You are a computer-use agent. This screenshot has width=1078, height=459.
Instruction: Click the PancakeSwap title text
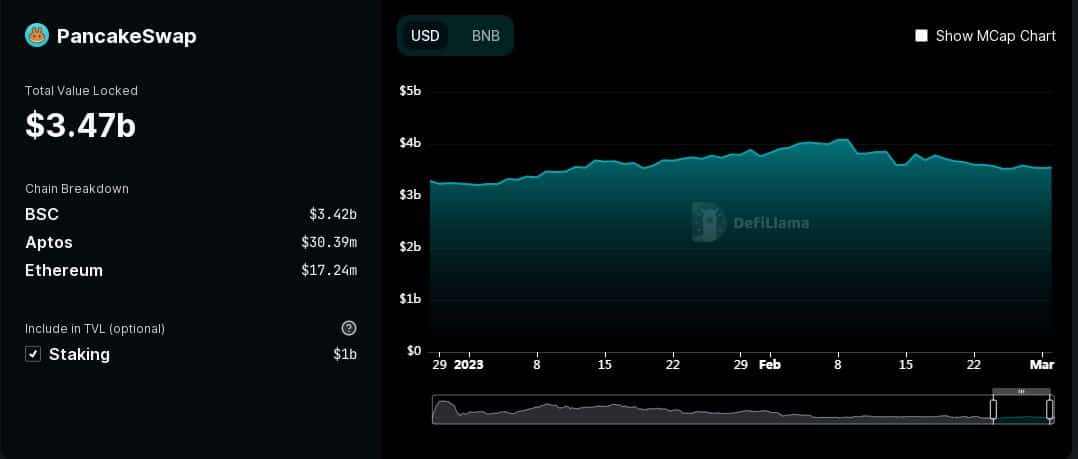(x=126, y=36)
